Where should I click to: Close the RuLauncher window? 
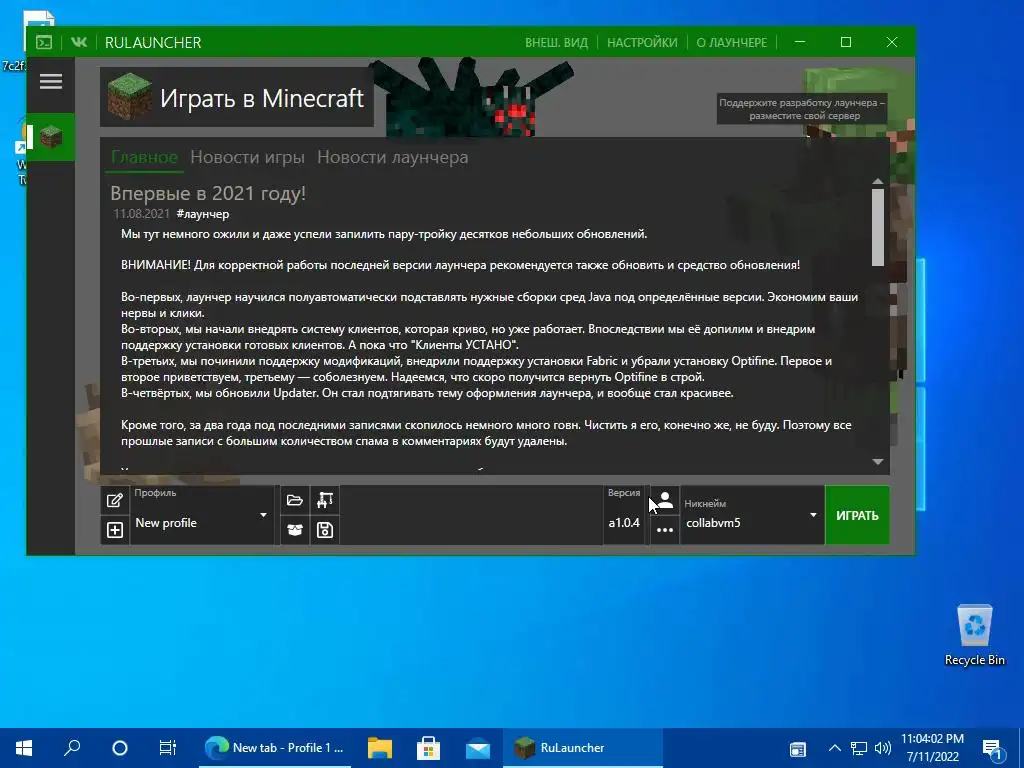[891, 42]
